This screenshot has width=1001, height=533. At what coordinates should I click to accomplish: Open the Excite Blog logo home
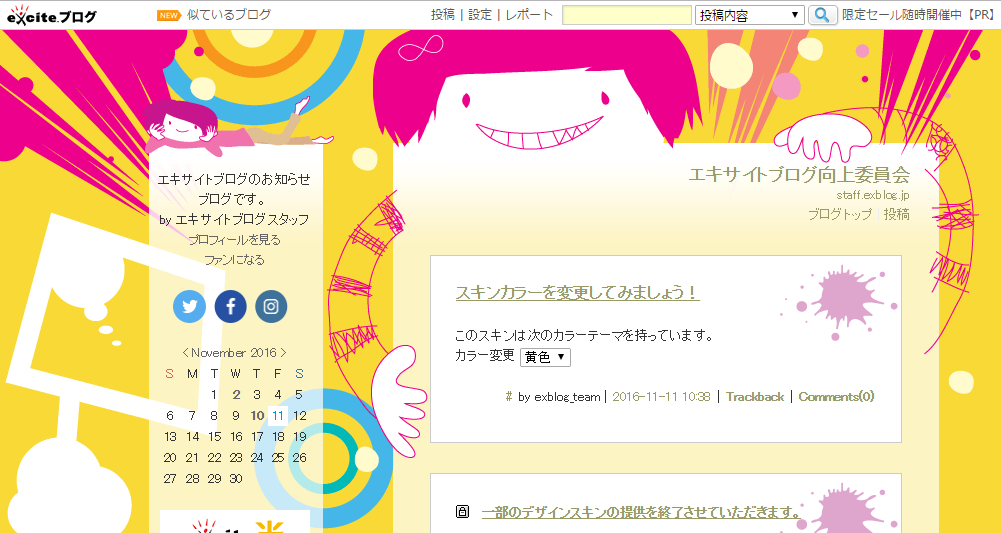click(x=52, y=15)
